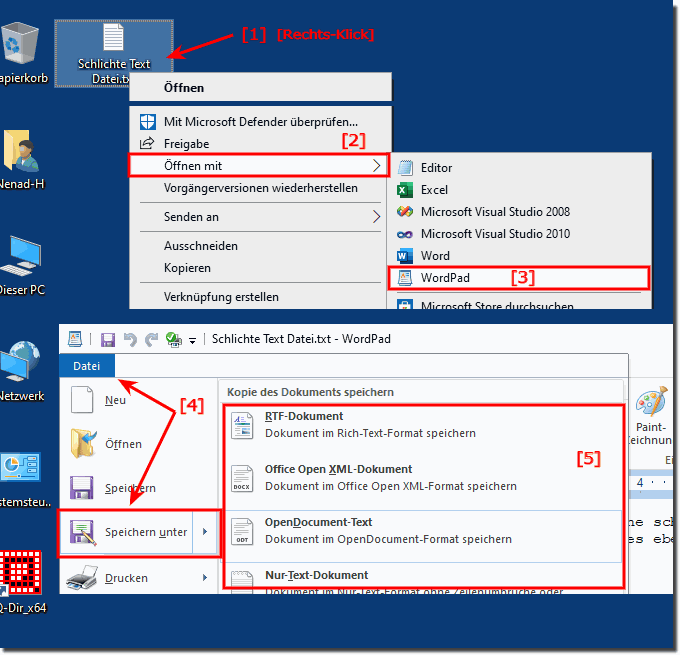Click the redo arrow in WordPad toolbar
Screen dimensions: 680x655
coord(151,339)
